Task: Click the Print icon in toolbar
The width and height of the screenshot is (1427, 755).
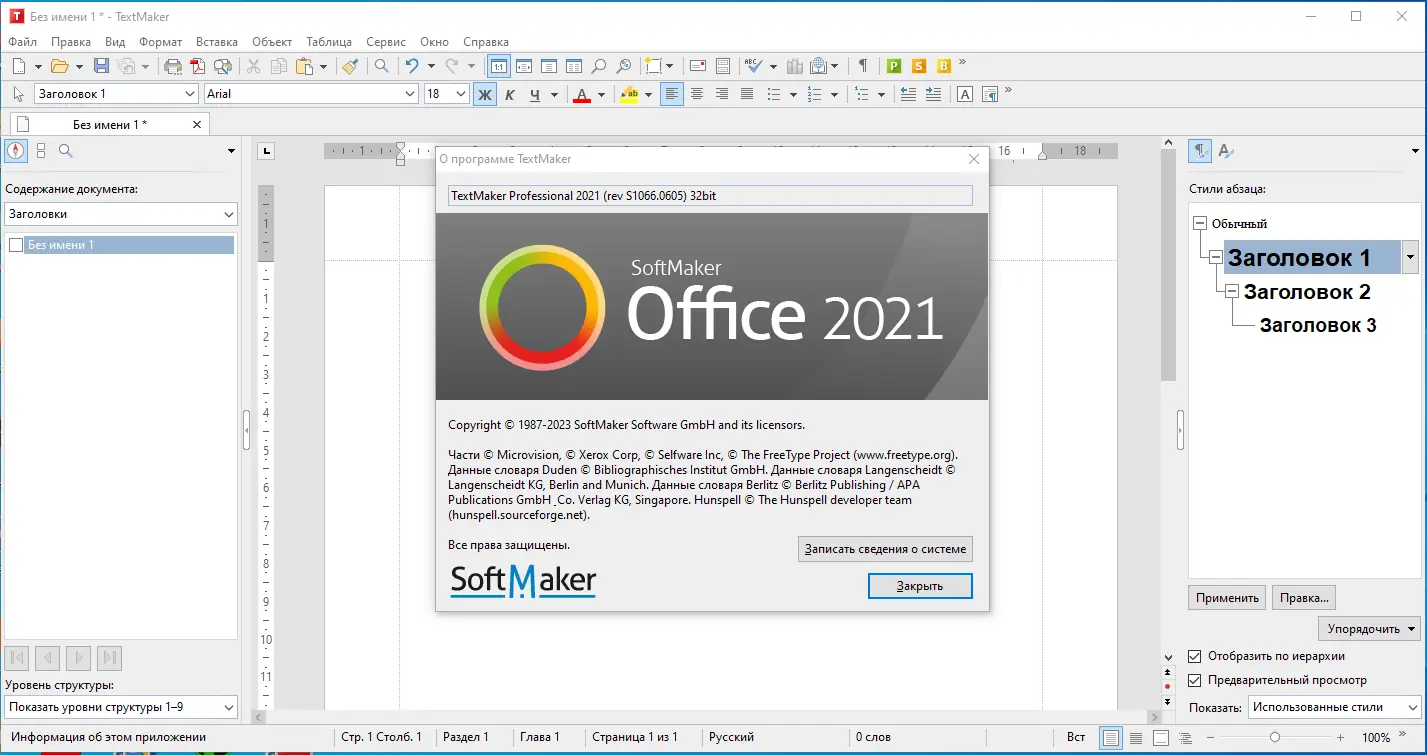Action: pyautogui.click(x=173, y=66)
